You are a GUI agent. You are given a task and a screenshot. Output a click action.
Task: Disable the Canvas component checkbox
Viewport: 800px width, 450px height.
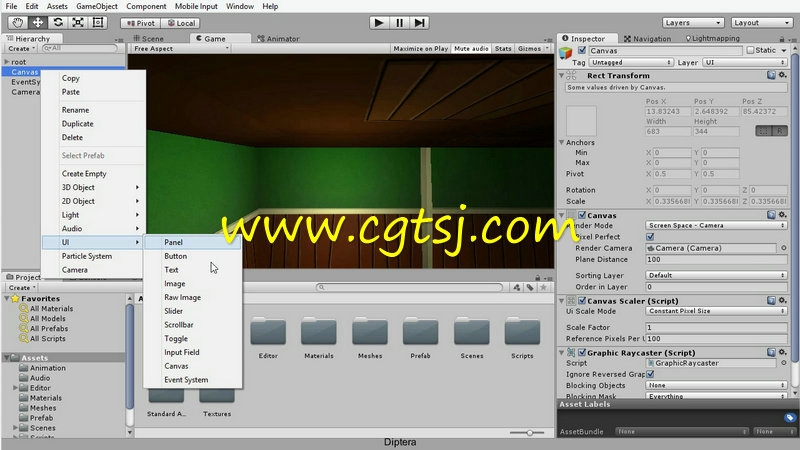pos(582,215)
